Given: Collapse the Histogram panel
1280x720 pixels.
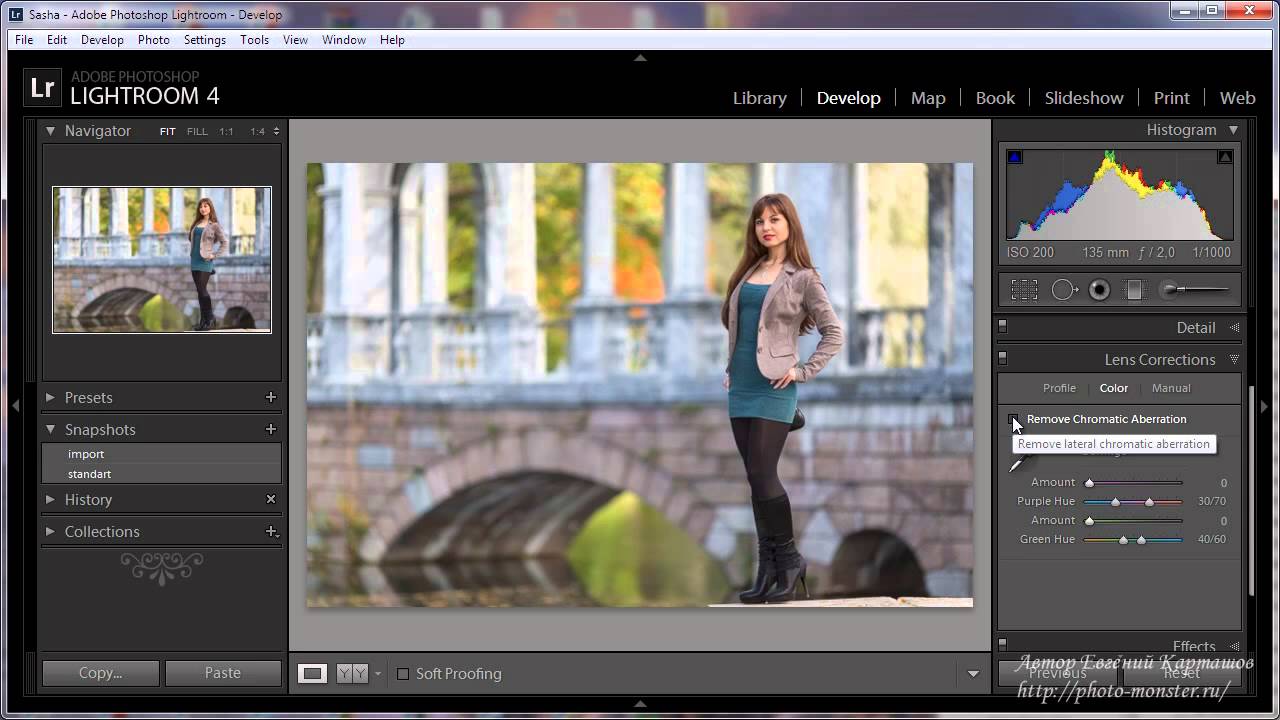Looking at the screenshot, I should 1233,130.
